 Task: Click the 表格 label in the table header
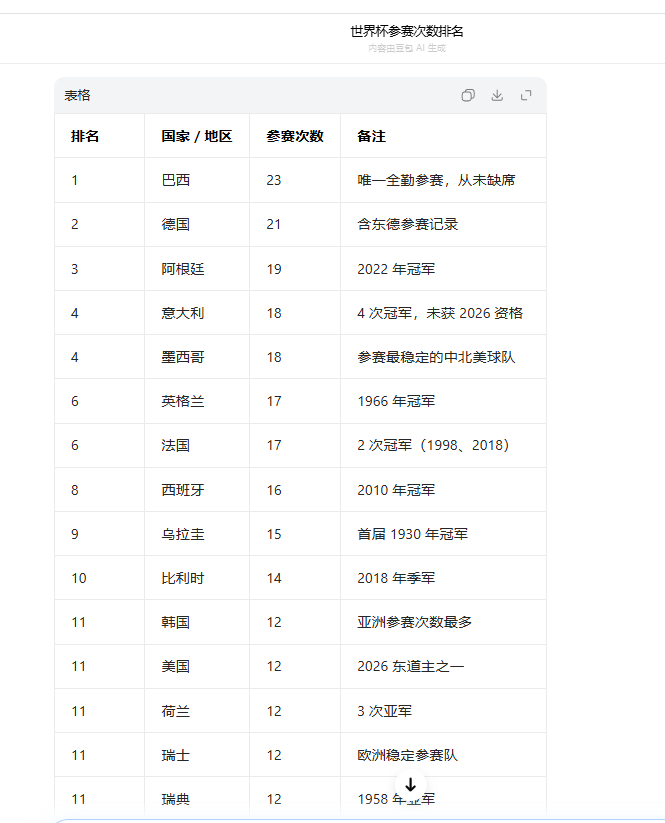78,95
